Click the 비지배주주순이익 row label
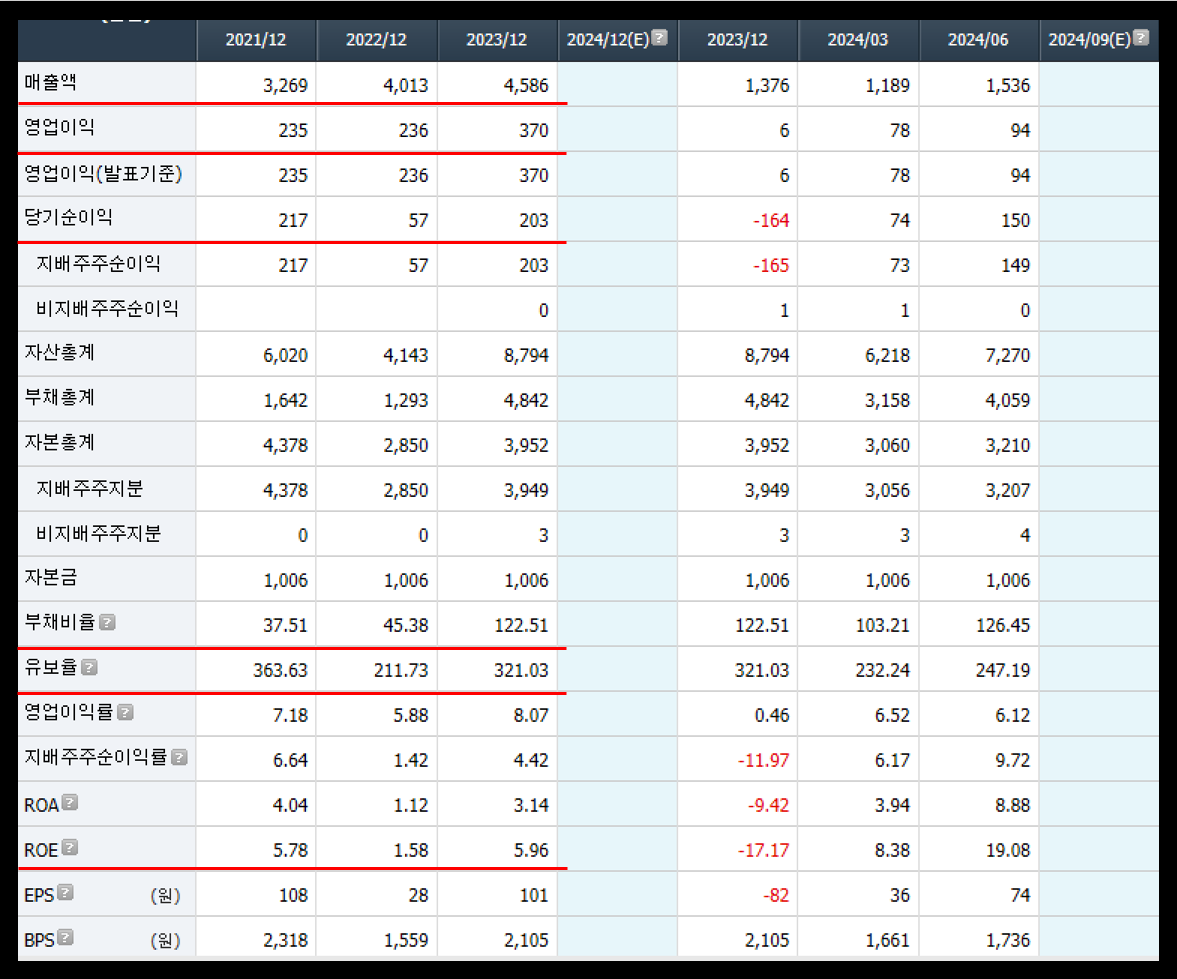The height and width of the screenshot is (979, 1177). point(107,309)
